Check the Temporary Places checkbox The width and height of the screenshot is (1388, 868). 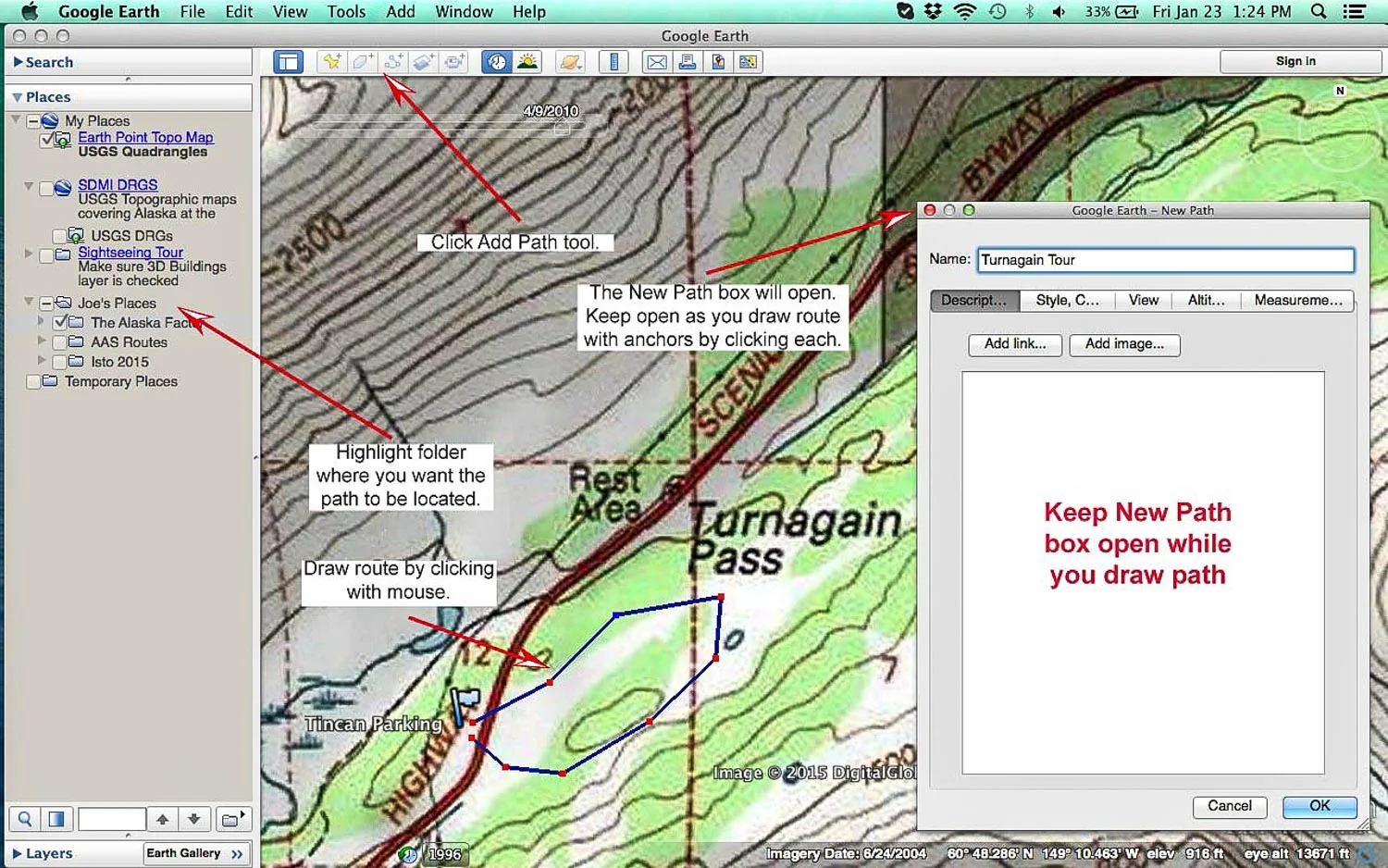[33, 381]
